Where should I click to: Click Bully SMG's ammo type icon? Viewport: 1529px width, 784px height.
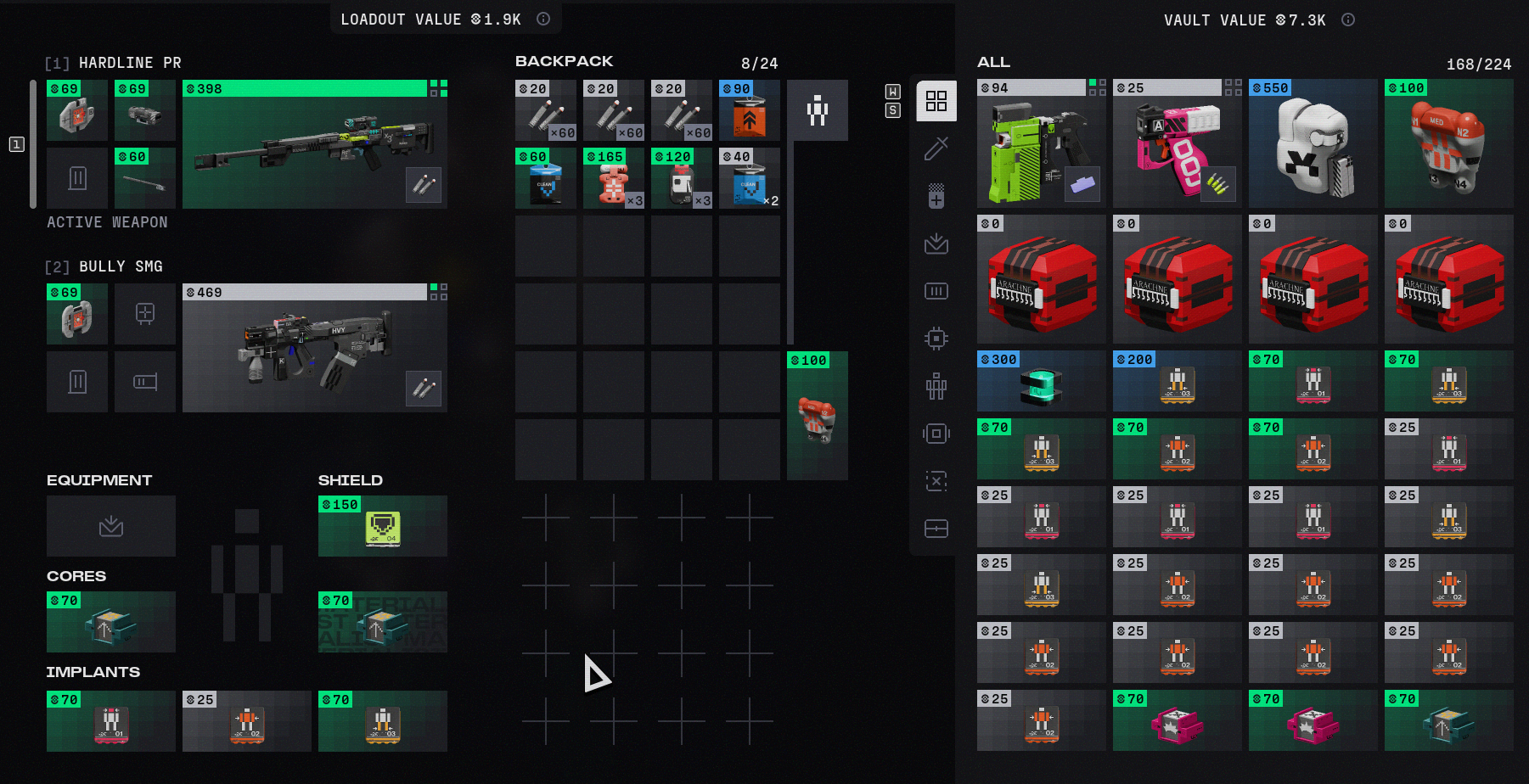click(x=424, y=389)
